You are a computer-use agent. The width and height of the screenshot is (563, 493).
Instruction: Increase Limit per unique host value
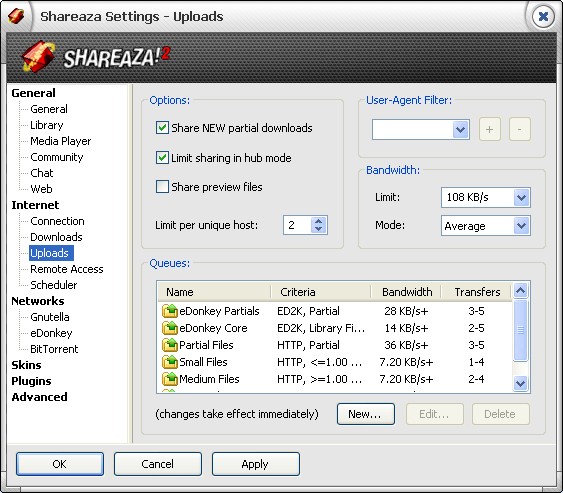(x=318, y=221)
